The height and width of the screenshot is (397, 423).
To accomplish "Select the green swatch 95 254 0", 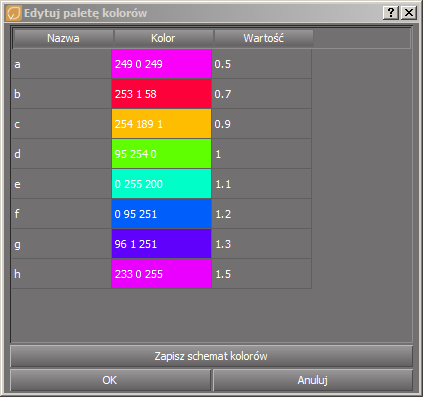I will coord(161,154).
